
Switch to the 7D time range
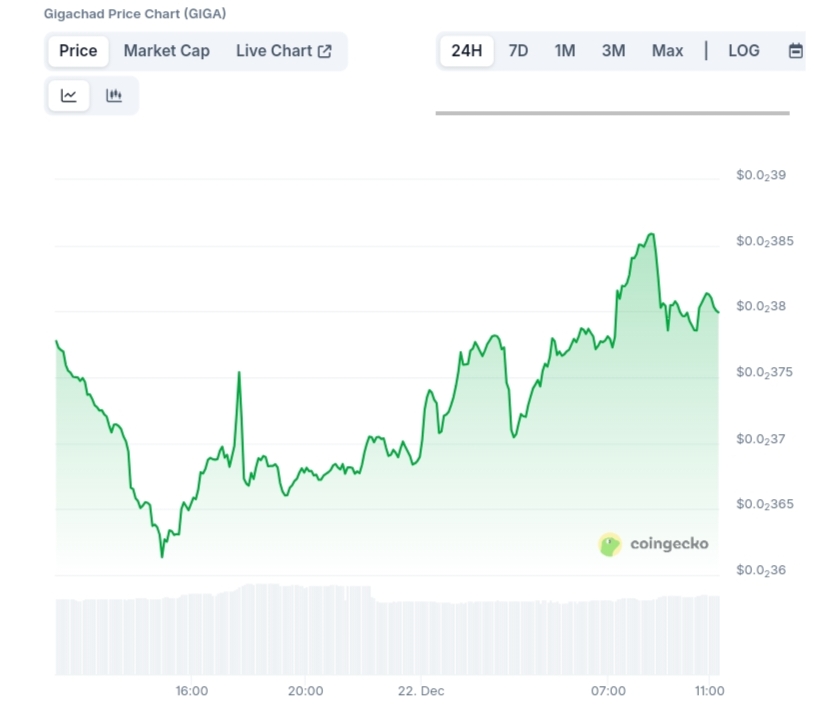pyautogui.click(x=518, y=51)
